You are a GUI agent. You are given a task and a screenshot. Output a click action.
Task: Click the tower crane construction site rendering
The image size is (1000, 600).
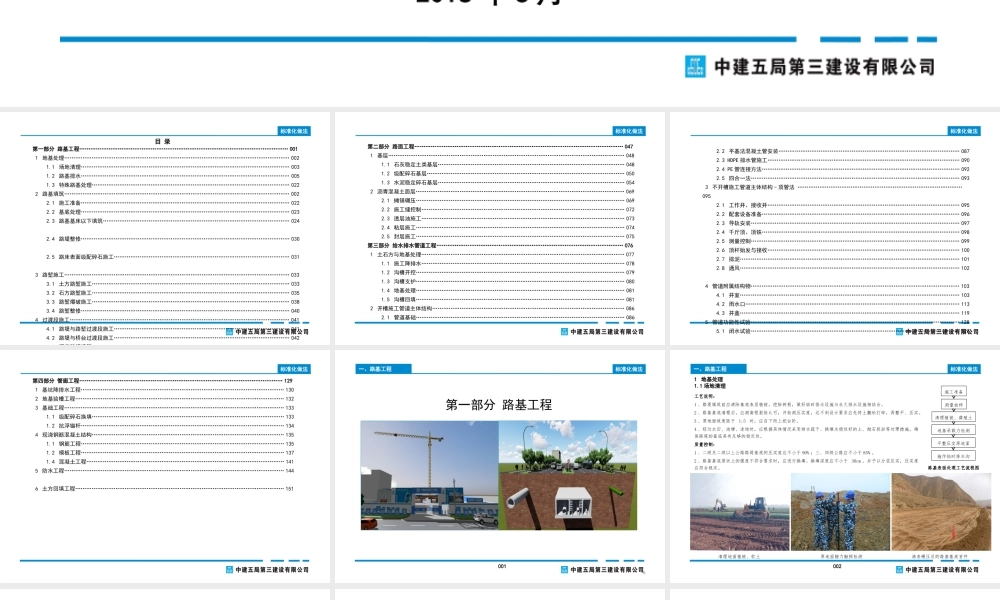429,475
